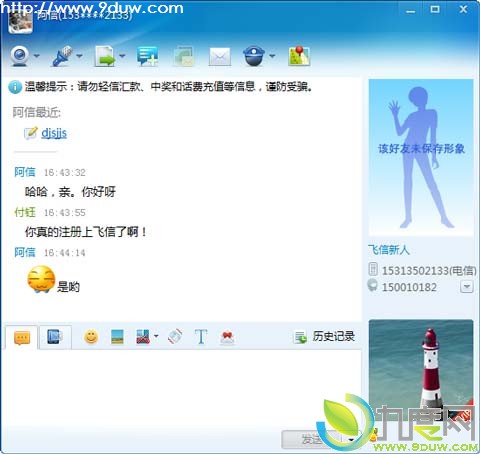480x454 pixels.
Task: Open the map location sharing icon
Action: pyautogui.click(x=299, y=55)
